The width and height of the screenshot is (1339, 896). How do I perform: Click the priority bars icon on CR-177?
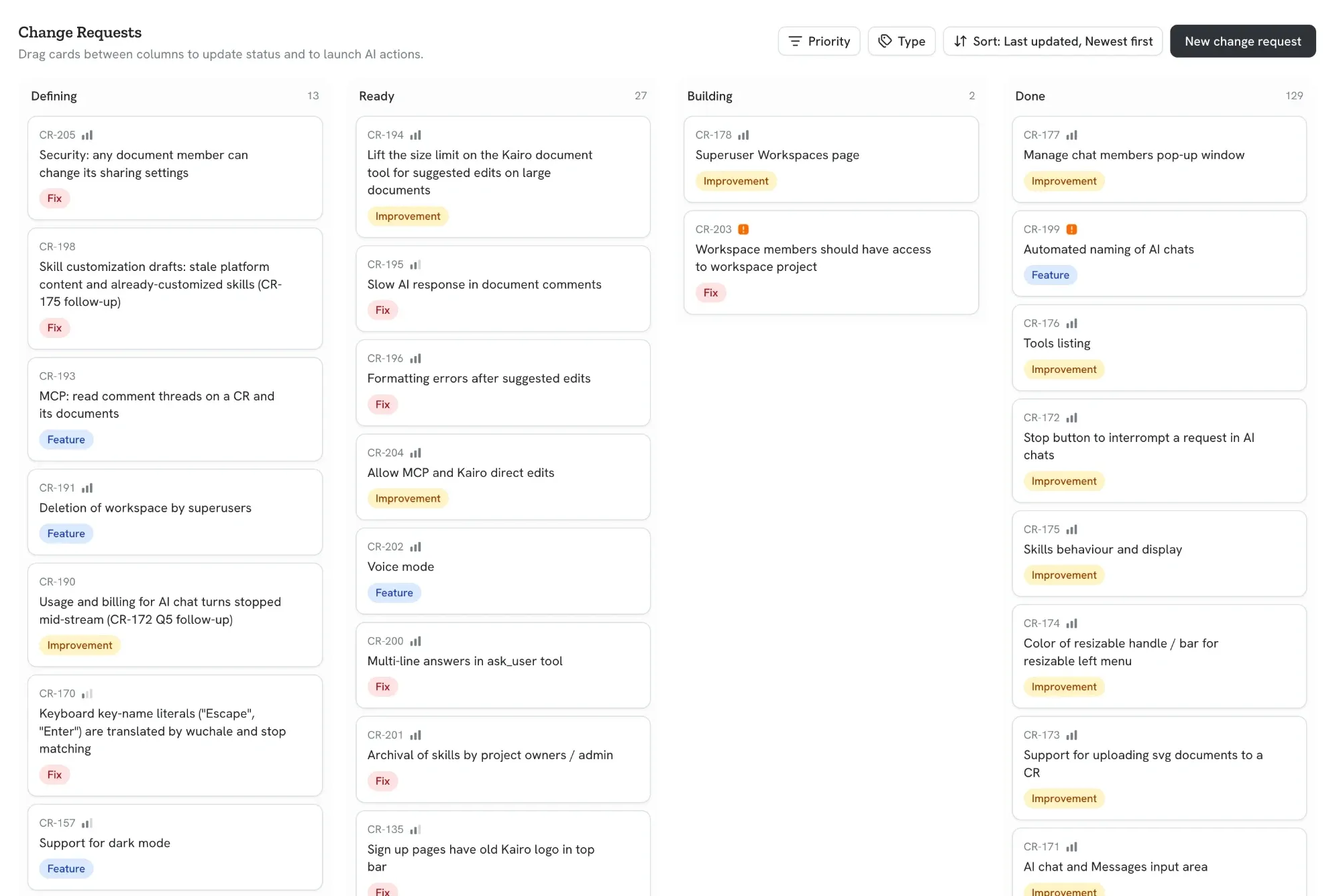pos(1071,135)
